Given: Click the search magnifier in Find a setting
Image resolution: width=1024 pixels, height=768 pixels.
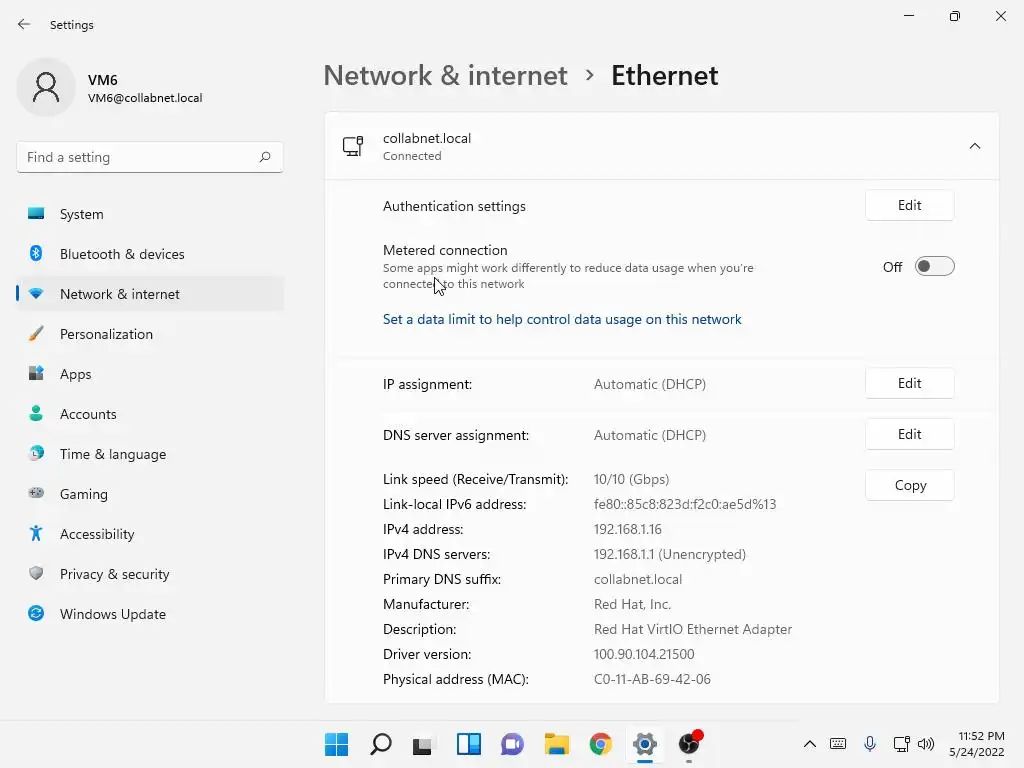Looking at the screenshot, I should (x=265, y=157).
